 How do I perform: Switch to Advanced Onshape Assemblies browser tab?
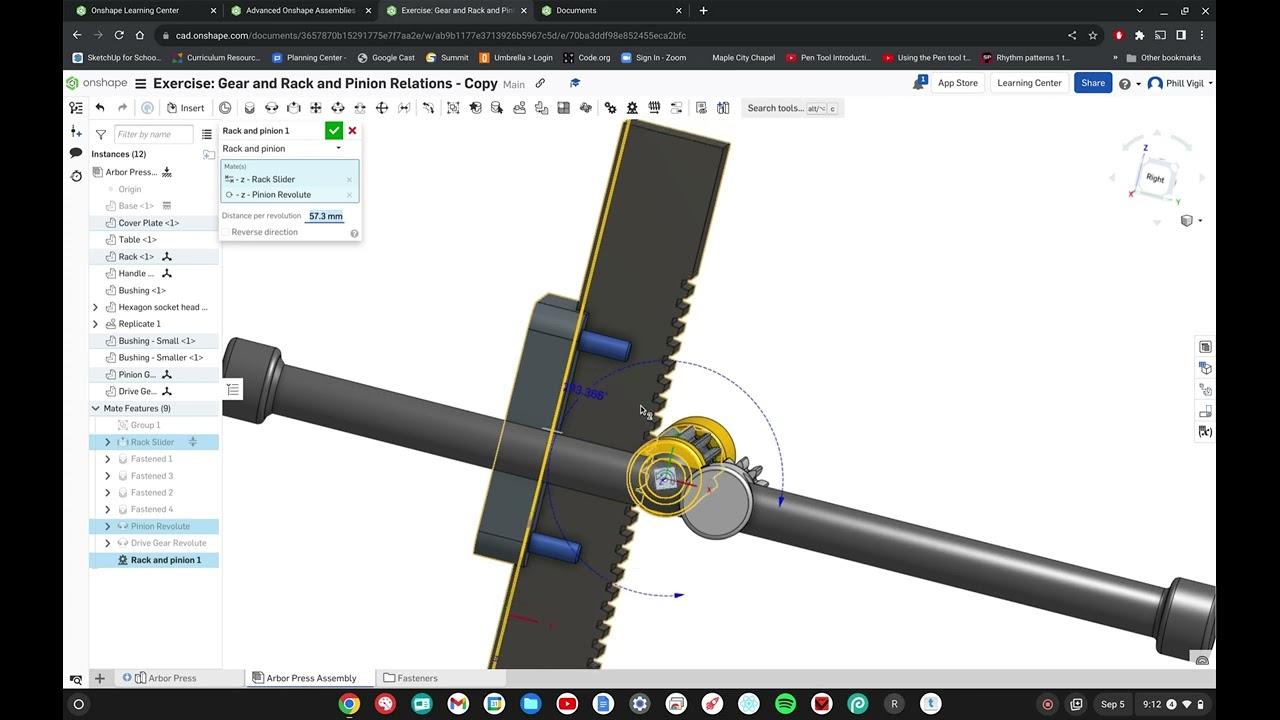pos(300,10)
